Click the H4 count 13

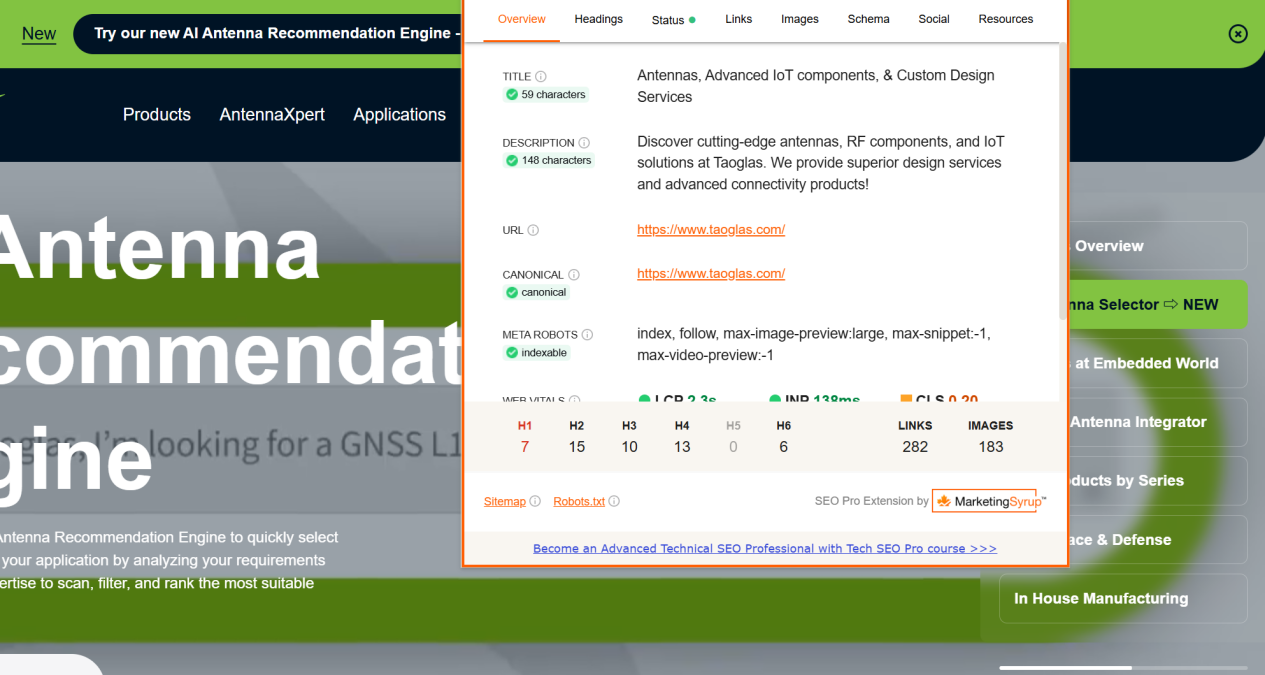(682, 447)
